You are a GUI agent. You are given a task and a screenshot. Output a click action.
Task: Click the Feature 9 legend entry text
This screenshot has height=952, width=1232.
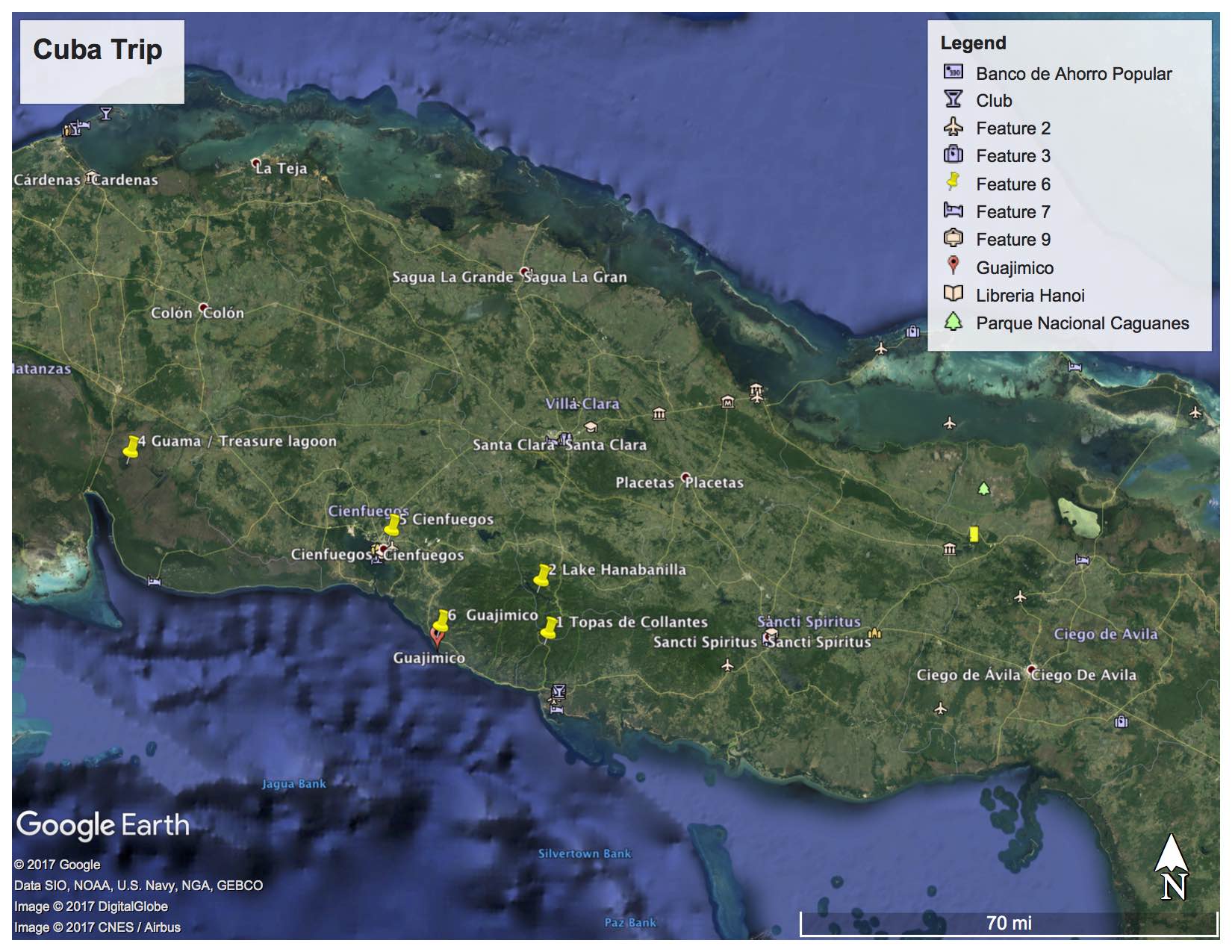coord(1012,240)
